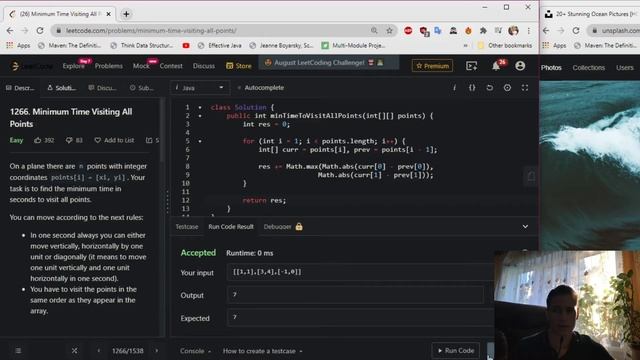
Task: Click the Your input field
Action: (360, 272)
